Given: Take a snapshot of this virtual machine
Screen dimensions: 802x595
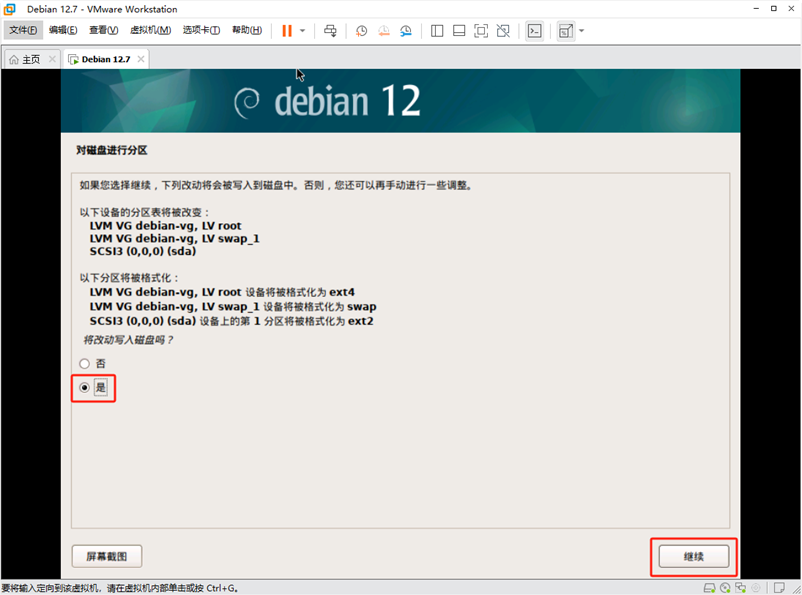Looking at the screenshot, I should pos(362,31).
